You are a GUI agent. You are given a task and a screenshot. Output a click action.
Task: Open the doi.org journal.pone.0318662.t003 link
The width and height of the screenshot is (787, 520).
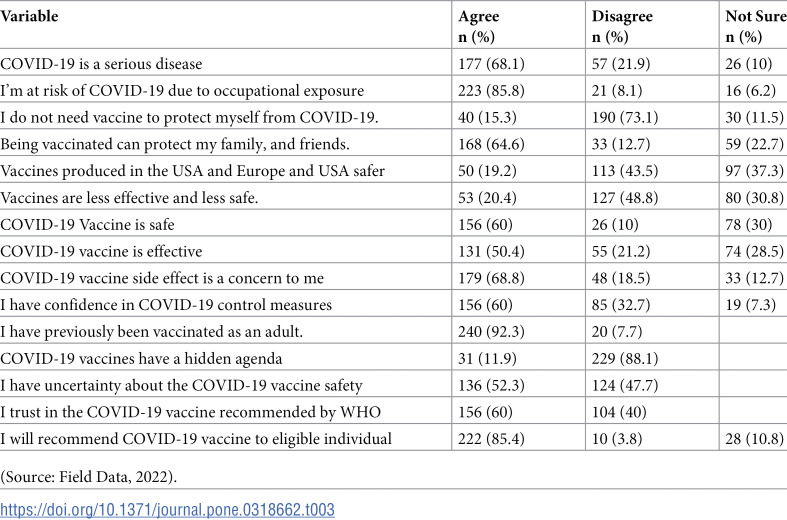click(x=167, y=509)
